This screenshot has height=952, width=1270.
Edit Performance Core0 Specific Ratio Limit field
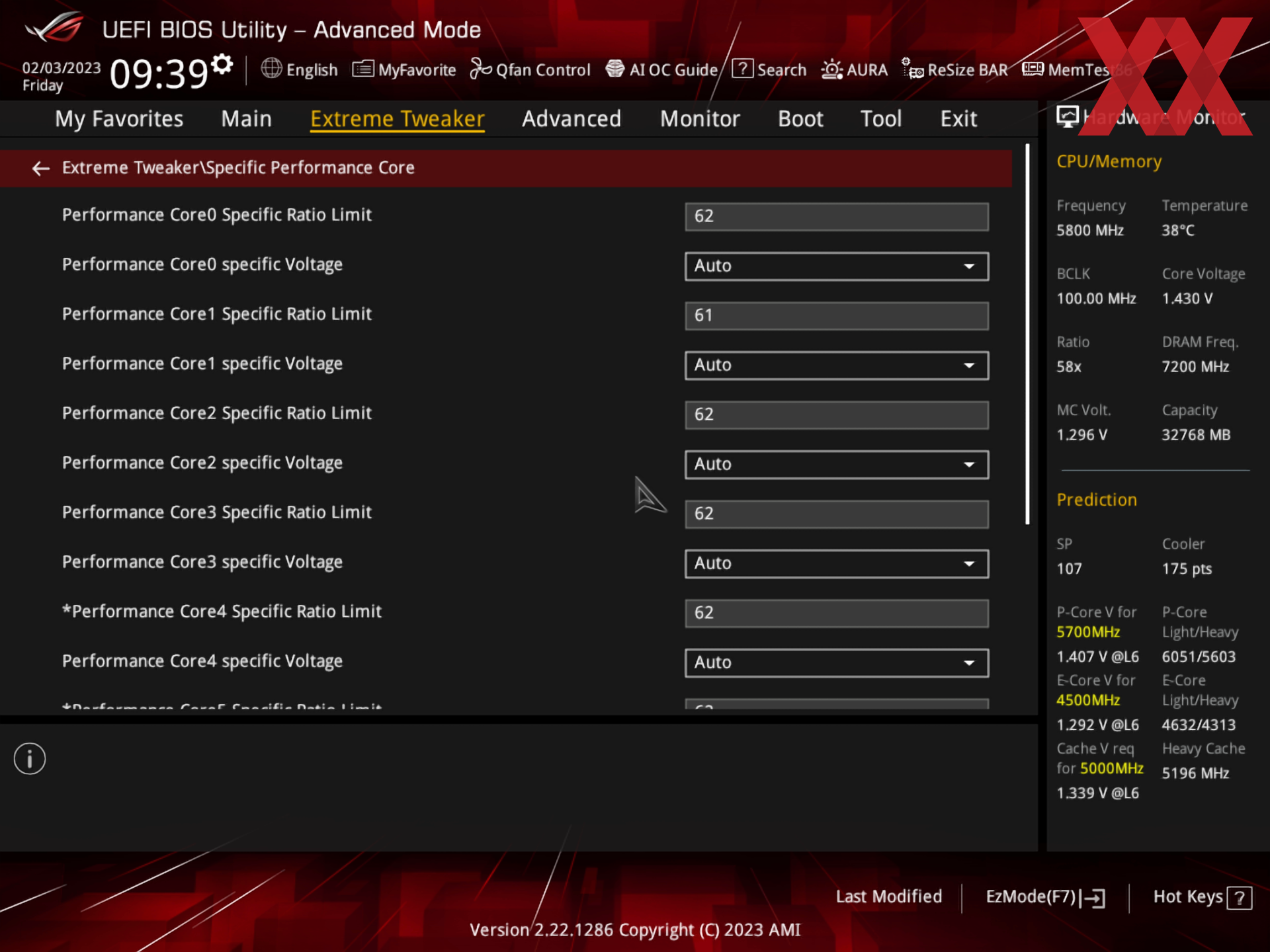click(837, 216)
